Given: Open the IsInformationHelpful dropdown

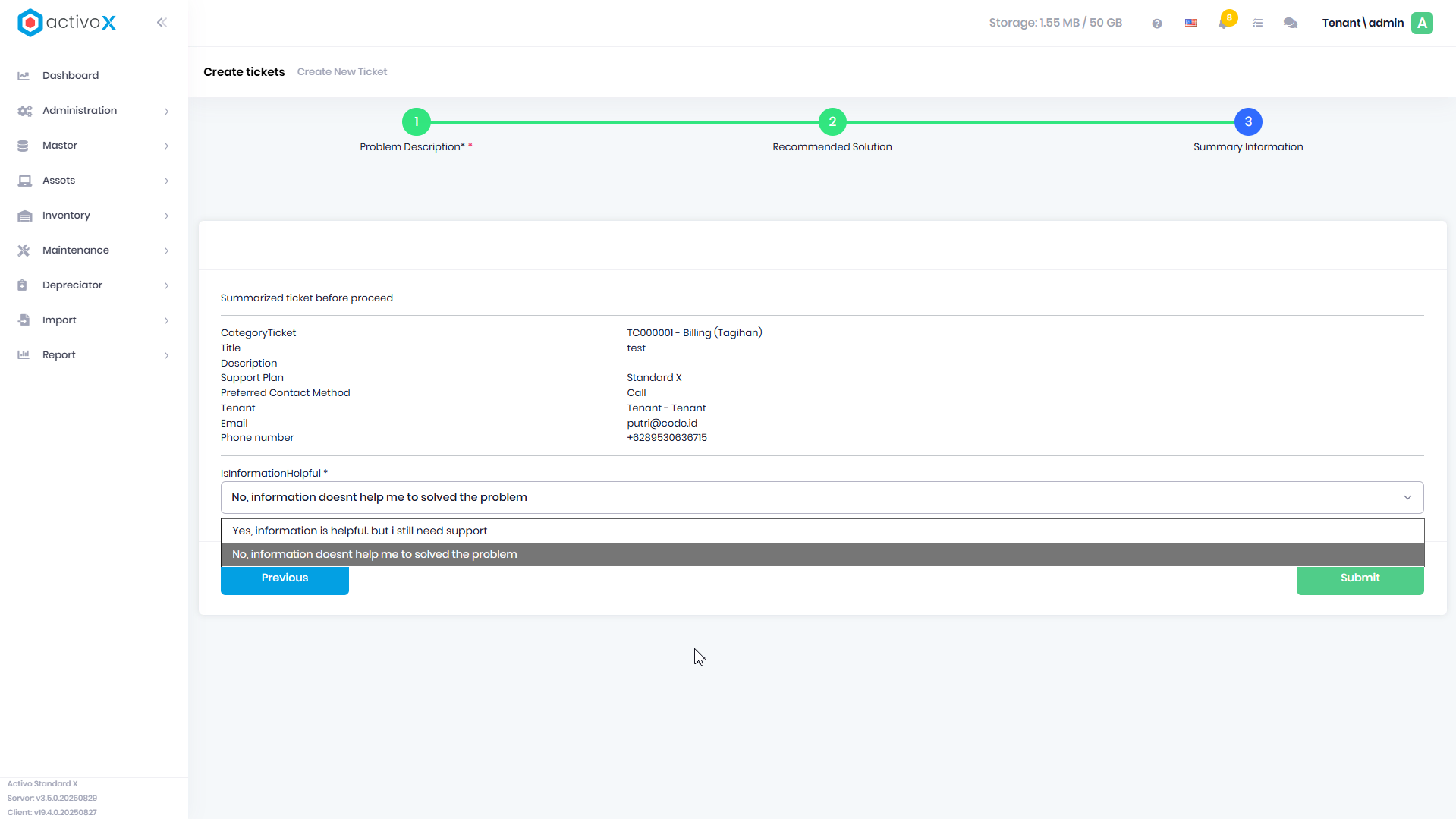Looking at the screenshot, I should pos(822,498).
